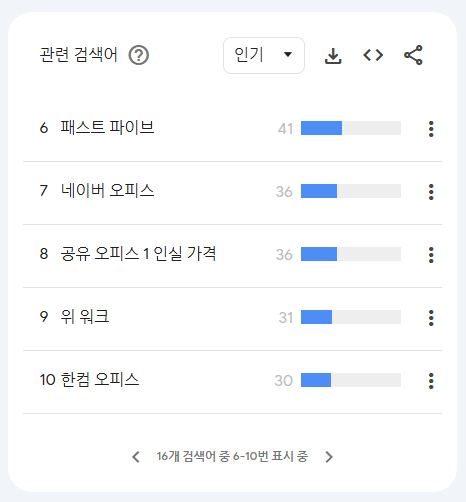Click the blue bar for 패스트 파이브
Viewport: 466px width, 502px height.
[x=321, y=128]
